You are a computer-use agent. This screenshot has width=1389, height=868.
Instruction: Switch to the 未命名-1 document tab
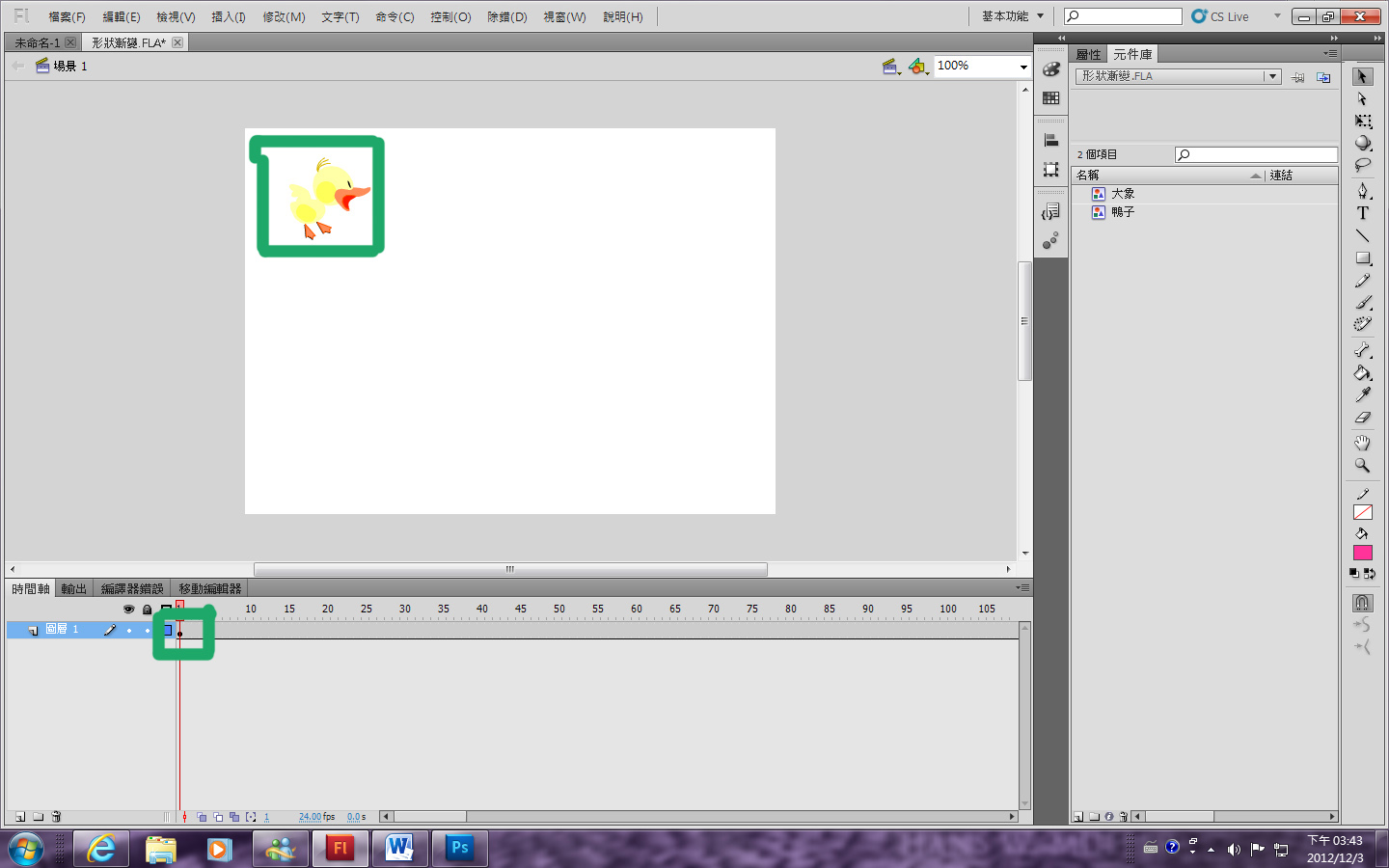tap(38, 42)
